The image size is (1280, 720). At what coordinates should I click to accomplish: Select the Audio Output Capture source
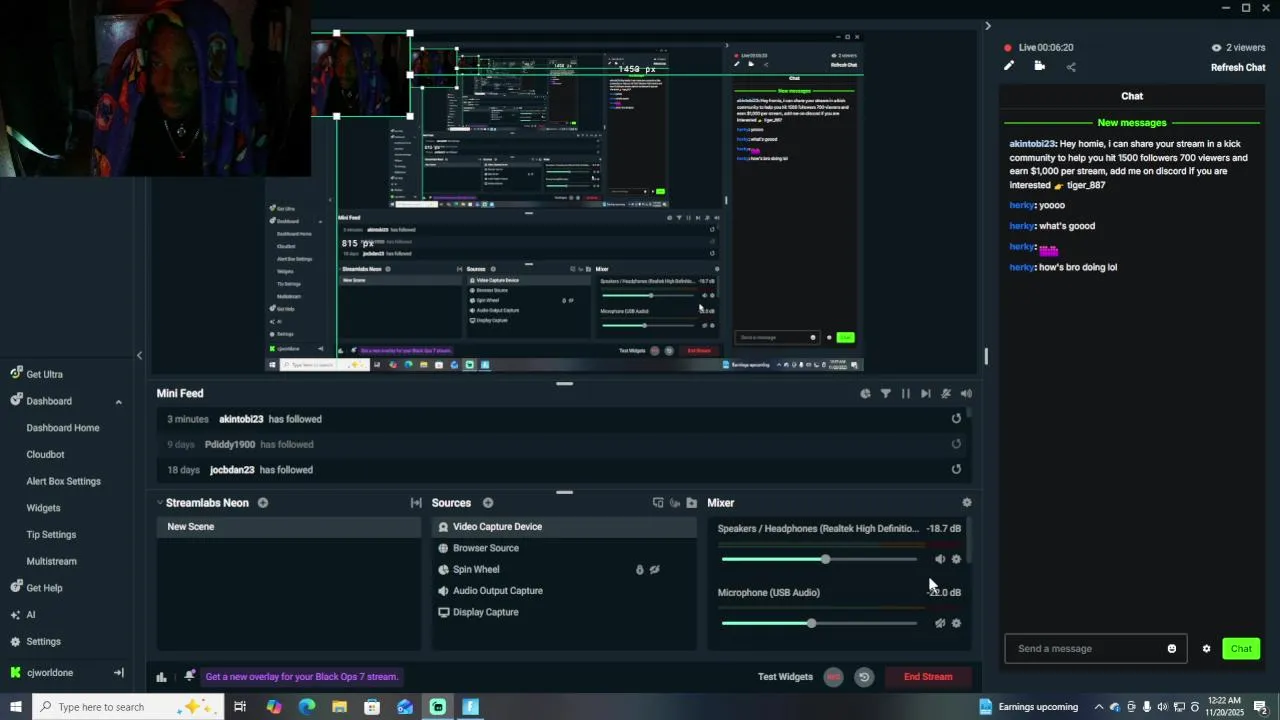click(564, 591)
